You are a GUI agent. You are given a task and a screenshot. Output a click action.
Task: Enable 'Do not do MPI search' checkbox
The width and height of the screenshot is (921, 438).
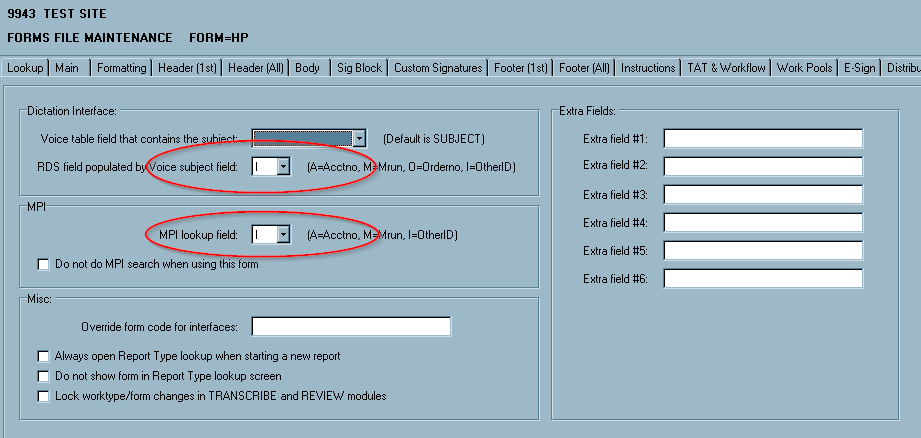pyautogui.click(x=43, y=264)
